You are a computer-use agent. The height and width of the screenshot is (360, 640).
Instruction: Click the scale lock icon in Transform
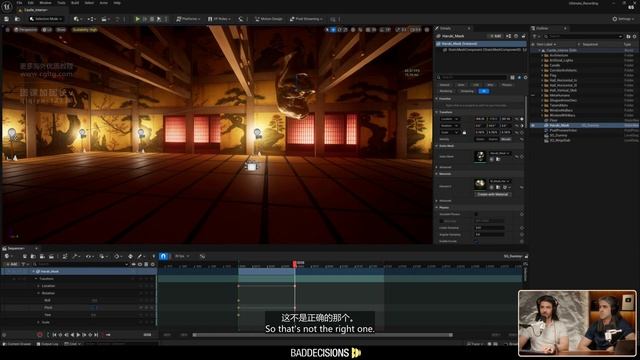(464, 133)
